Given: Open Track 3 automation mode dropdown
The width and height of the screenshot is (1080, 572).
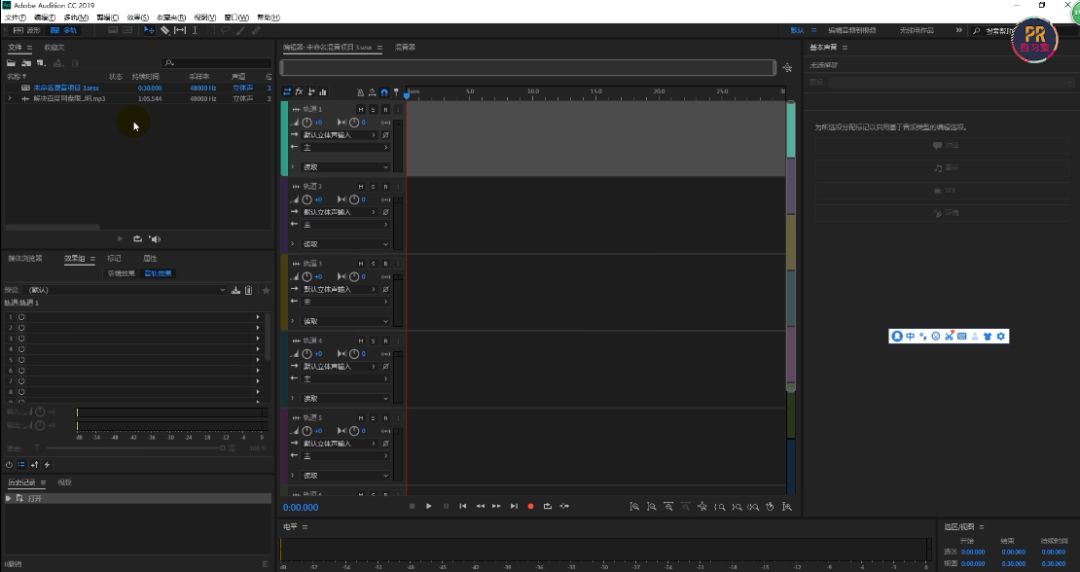Looking at the screenshot, I should pyautogui.click(x=345, y=321).
